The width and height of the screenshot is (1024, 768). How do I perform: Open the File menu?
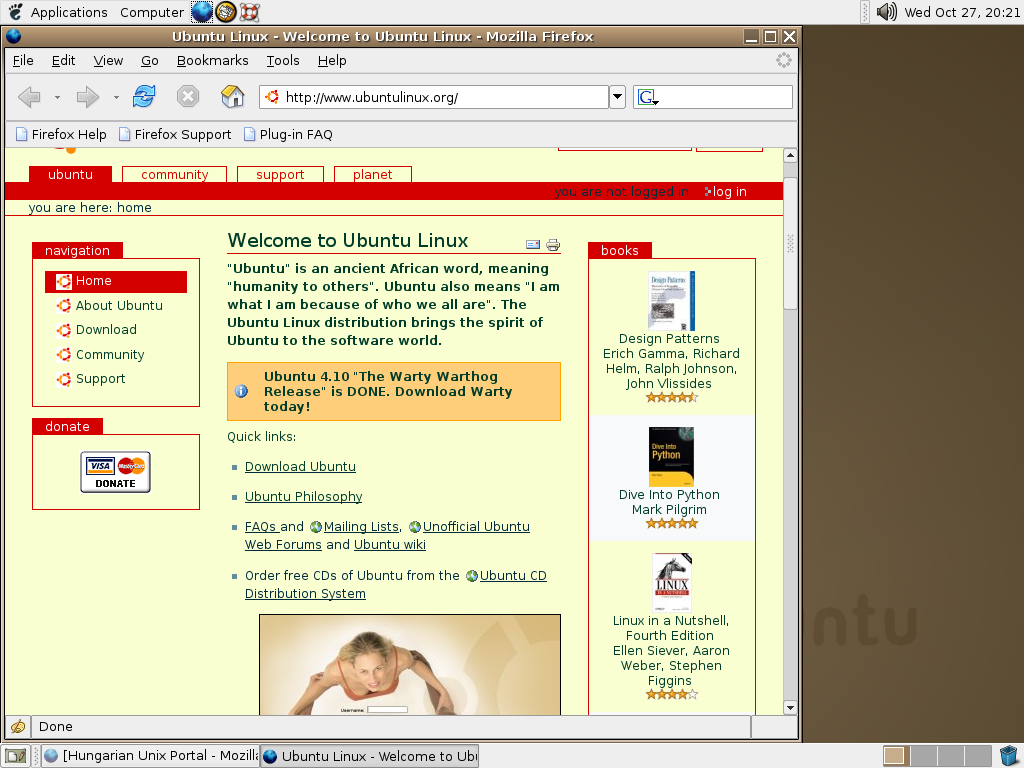tap(23, 61)
